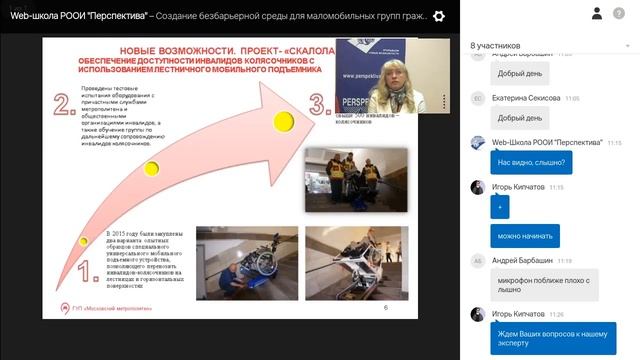
Task: Open the speaker video three-dot menu
Action: pyautogui.click(x=444, y=102)
